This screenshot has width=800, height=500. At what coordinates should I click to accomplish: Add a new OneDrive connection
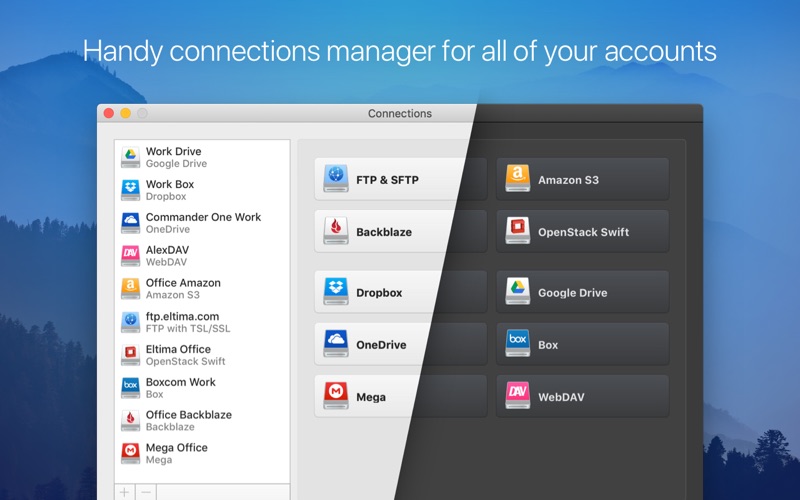(x=401, y=344)
